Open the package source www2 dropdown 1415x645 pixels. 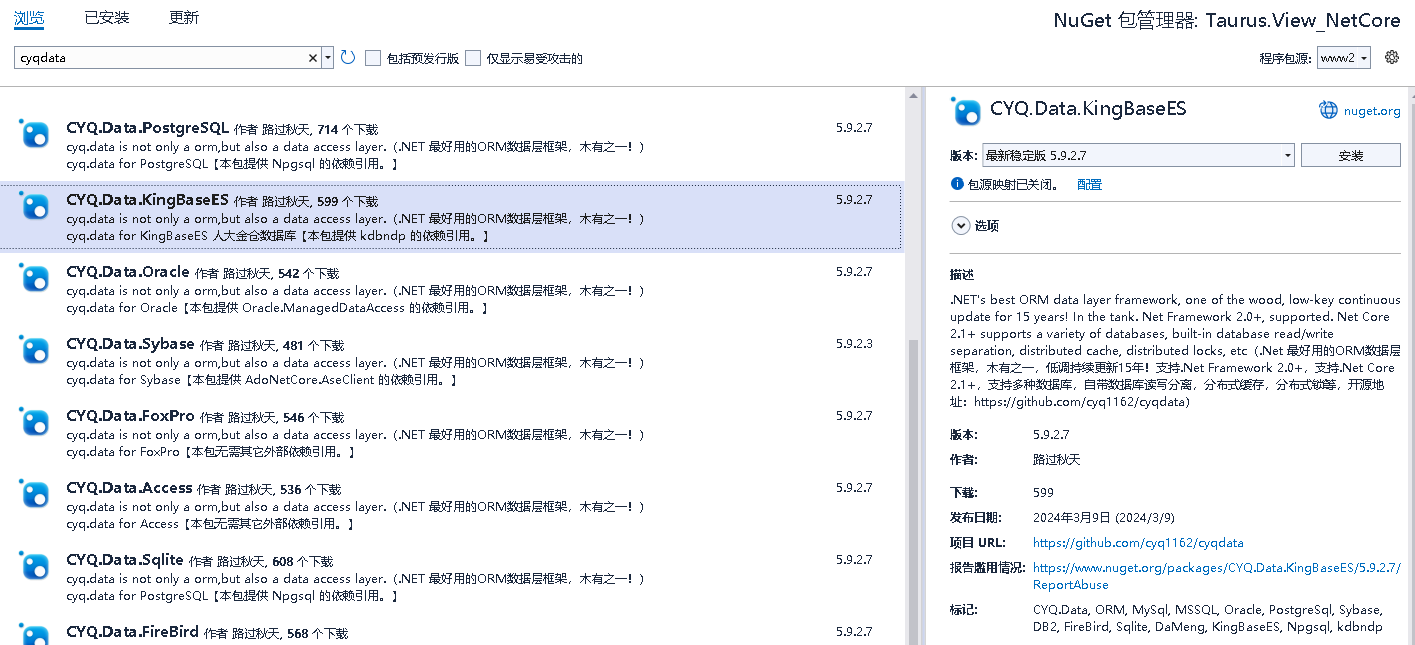[1343, 58]
